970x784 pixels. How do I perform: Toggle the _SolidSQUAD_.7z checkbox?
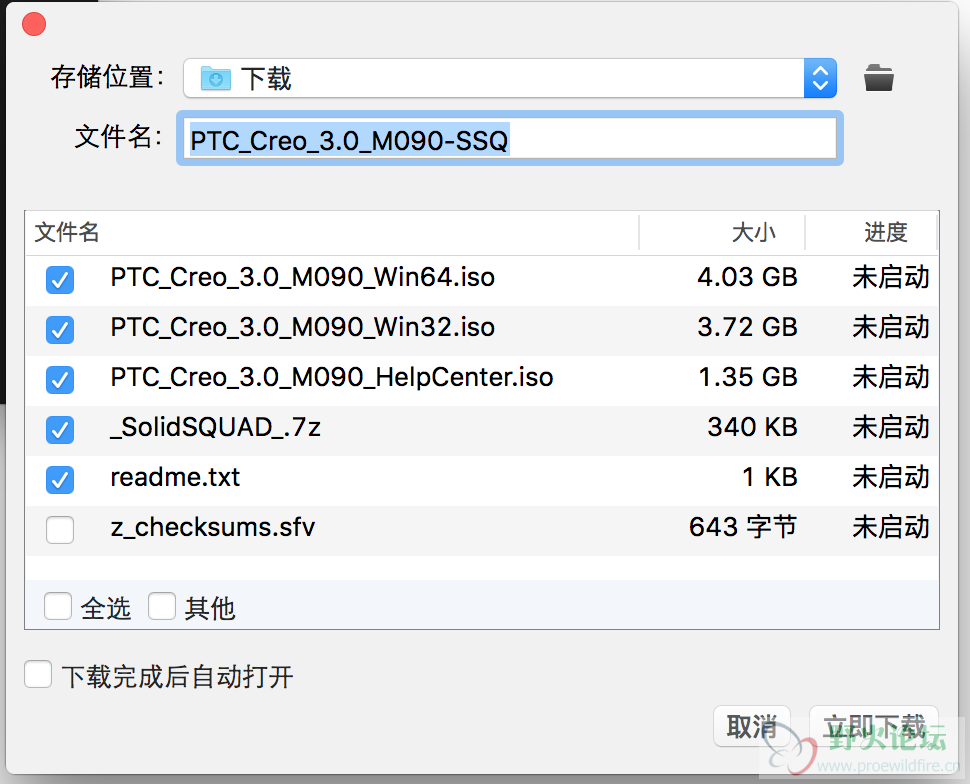[60, 429]
